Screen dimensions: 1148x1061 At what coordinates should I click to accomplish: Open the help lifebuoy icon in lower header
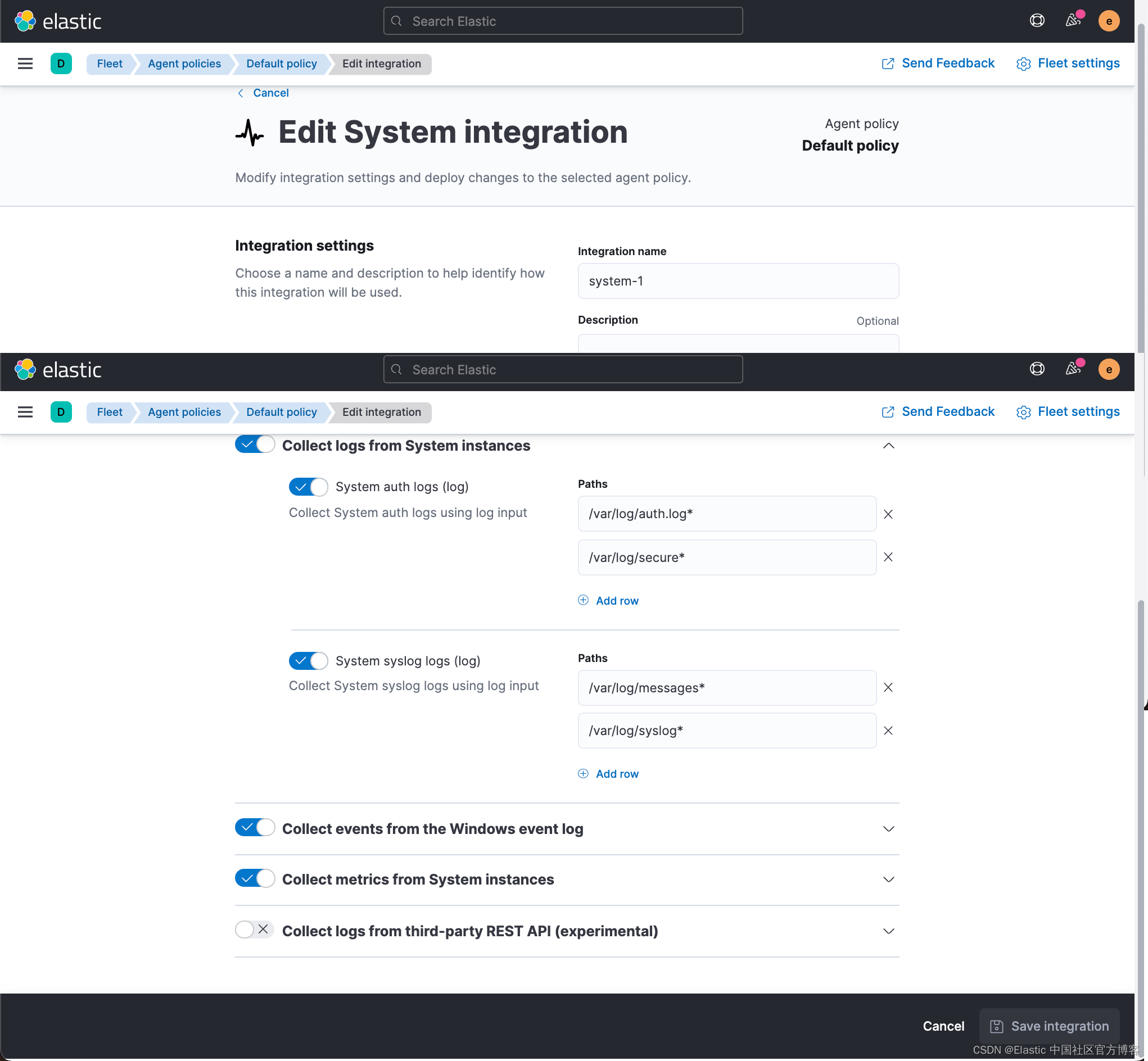click(x=1037, y=369)
